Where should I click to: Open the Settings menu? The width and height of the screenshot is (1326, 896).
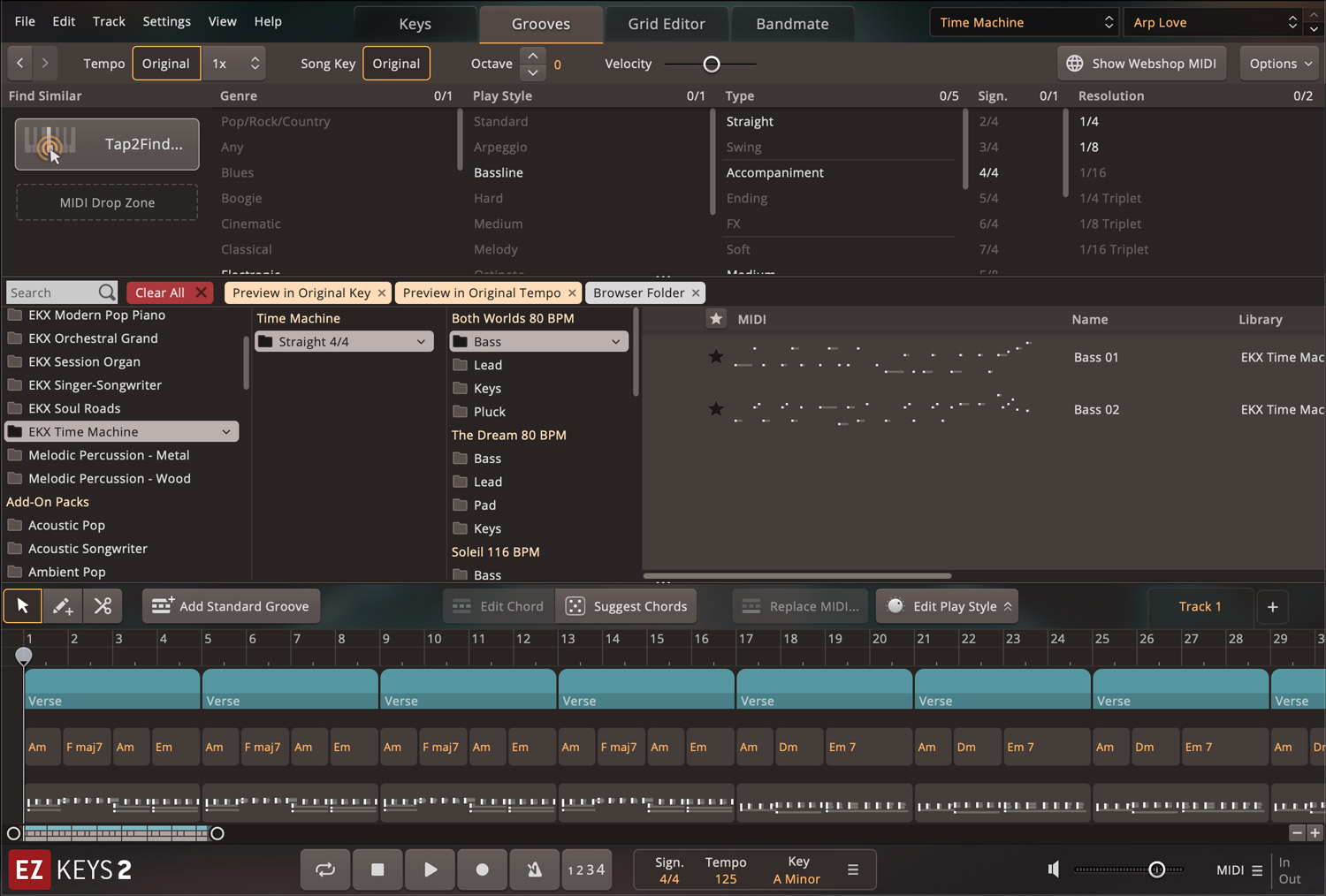coord(166,21)
